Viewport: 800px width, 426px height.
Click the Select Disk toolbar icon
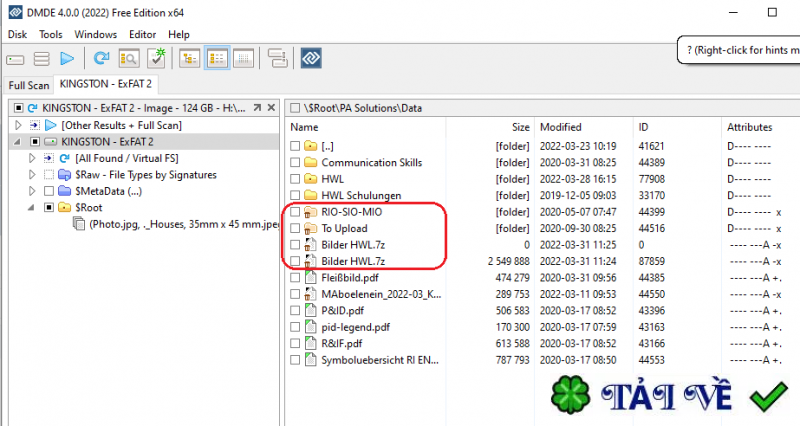(x=15, y=60)
